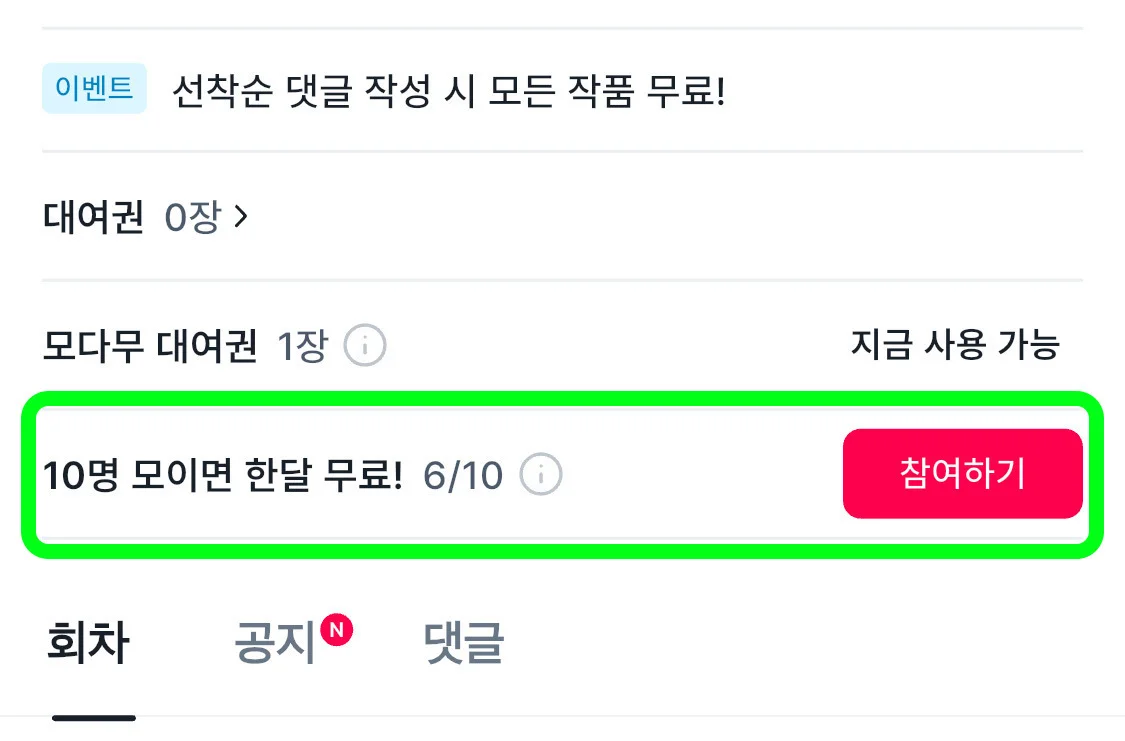This screenshot has height=741, width=1125.
Task: Open the 댓글 tab
Action: [x=463, y=641]
